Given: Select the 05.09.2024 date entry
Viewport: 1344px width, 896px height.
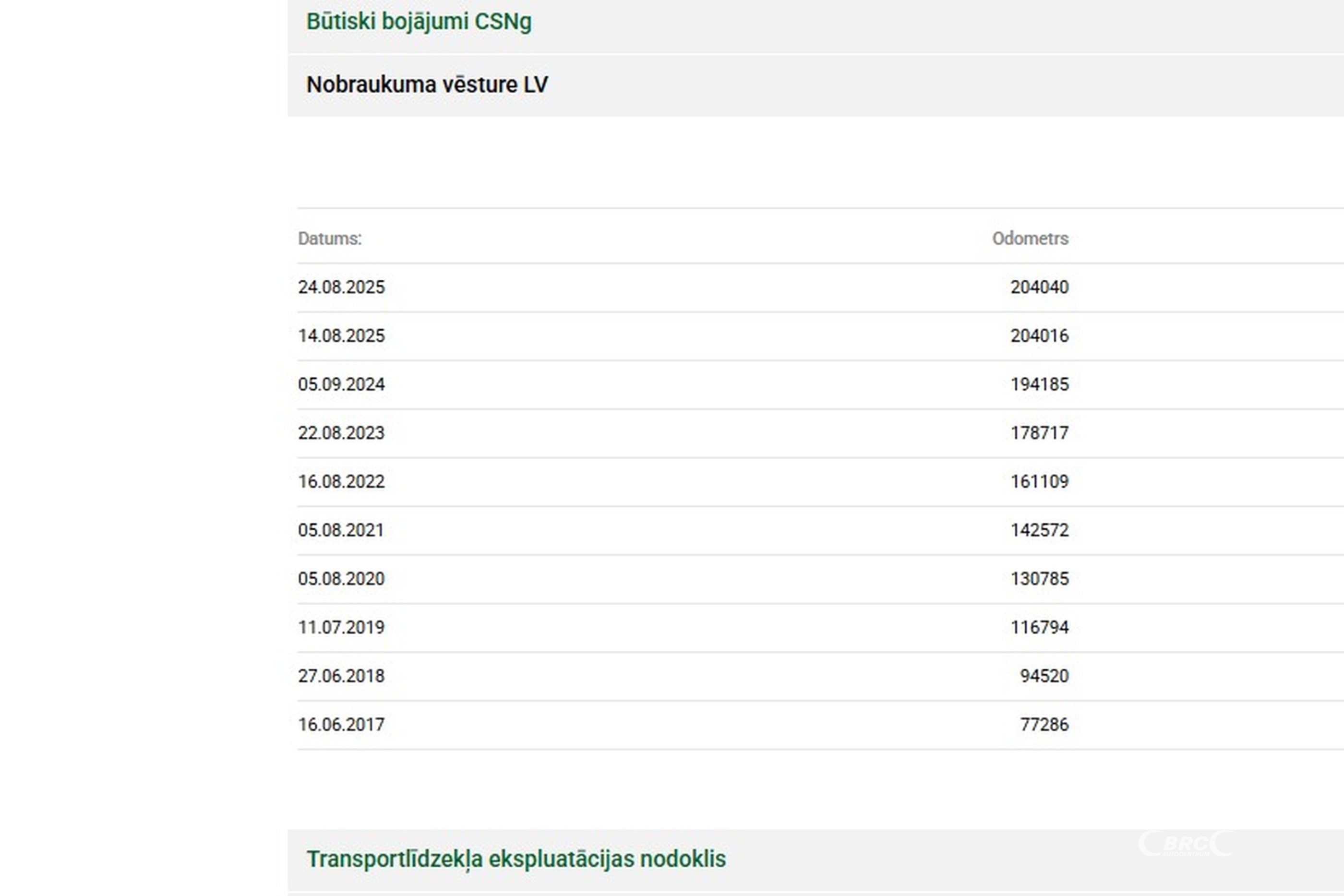Looking at the screenshot, I should (341, 384).
